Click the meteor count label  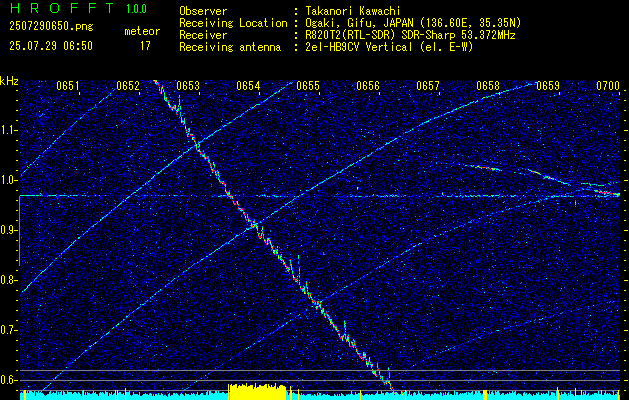[142, 31]
